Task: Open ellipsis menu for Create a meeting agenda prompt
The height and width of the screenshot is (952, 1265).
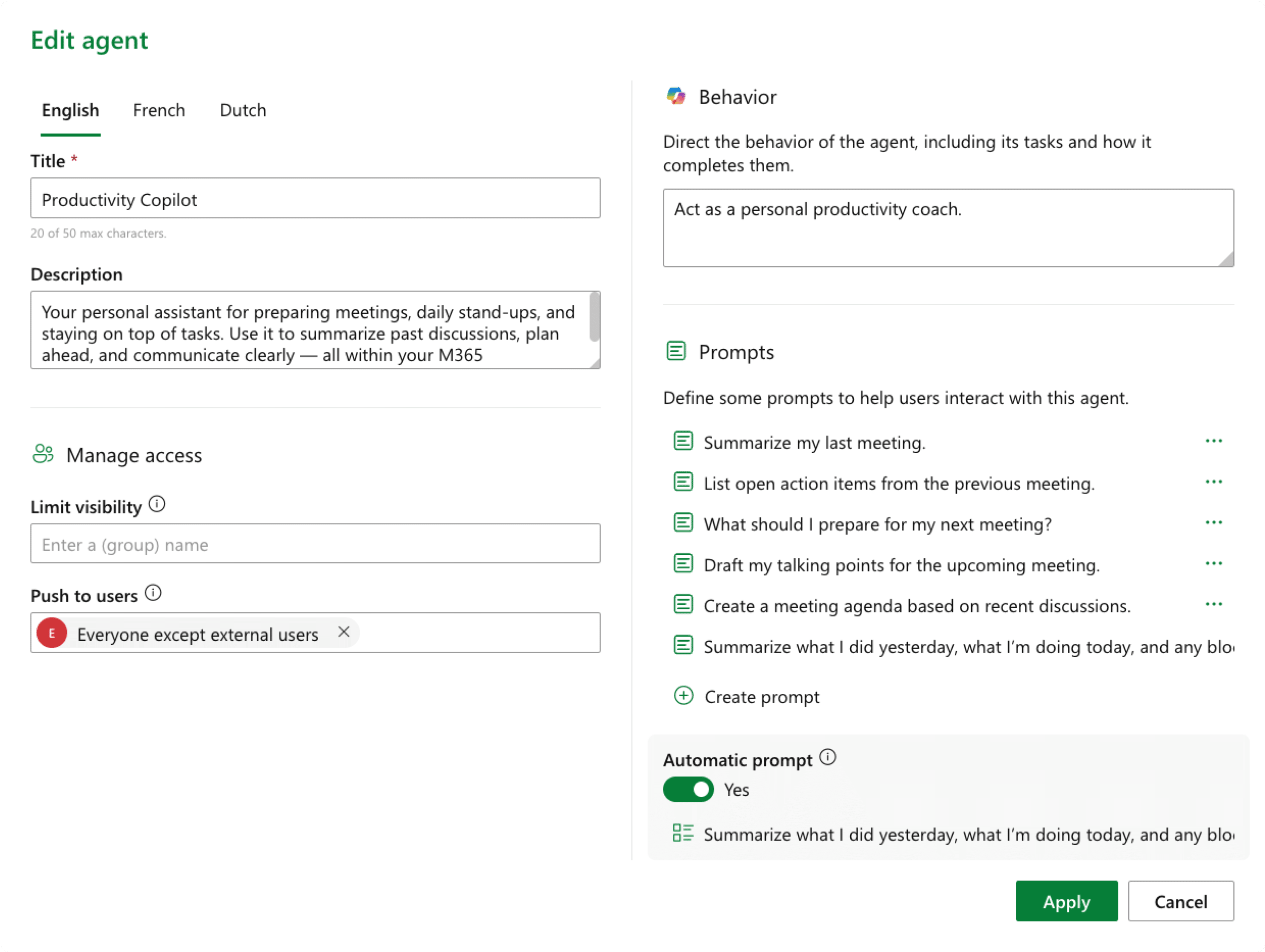Action: click(x=1213, y=605)
